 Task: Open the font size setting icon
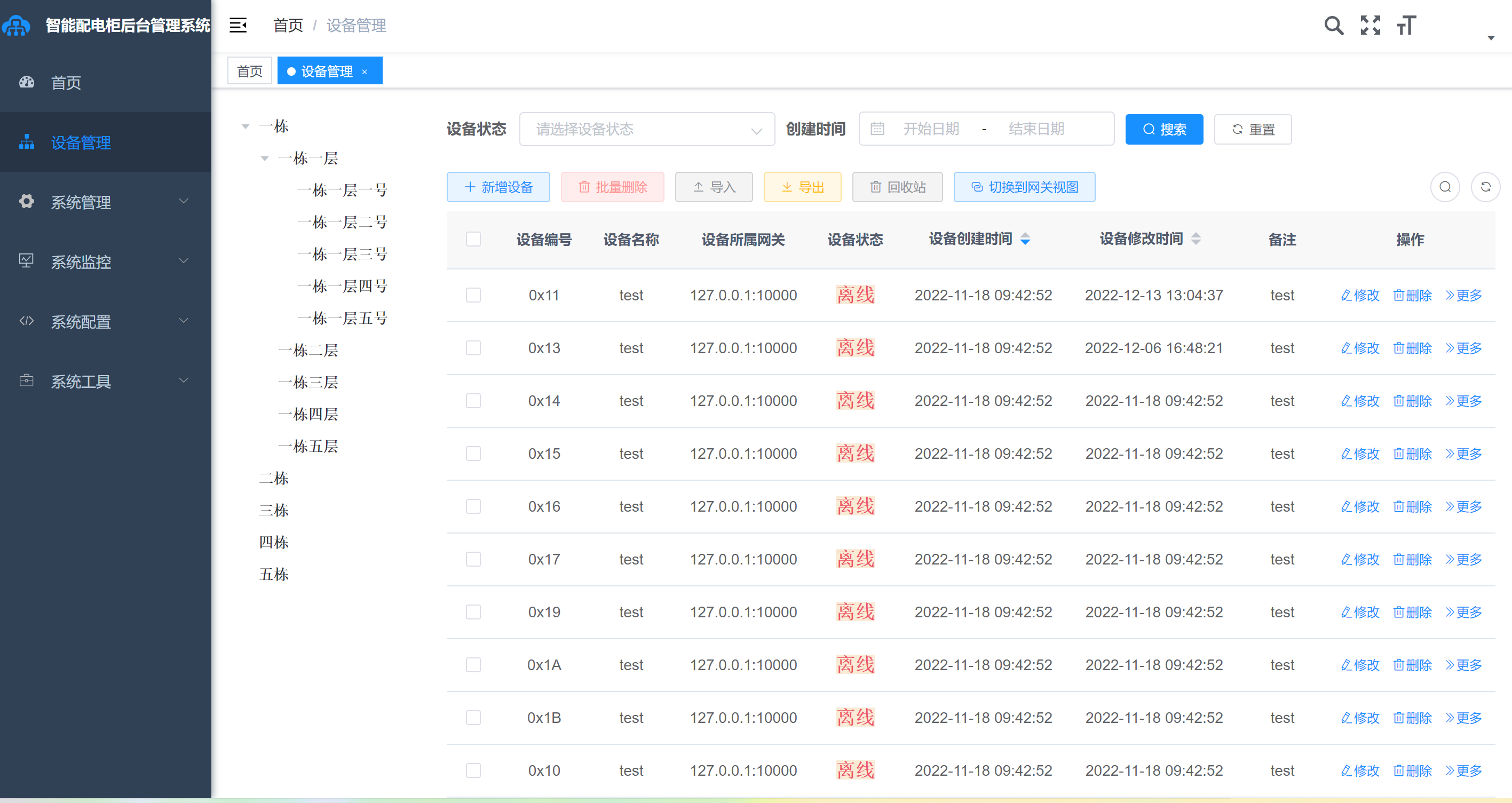(x=1406, y=25)
